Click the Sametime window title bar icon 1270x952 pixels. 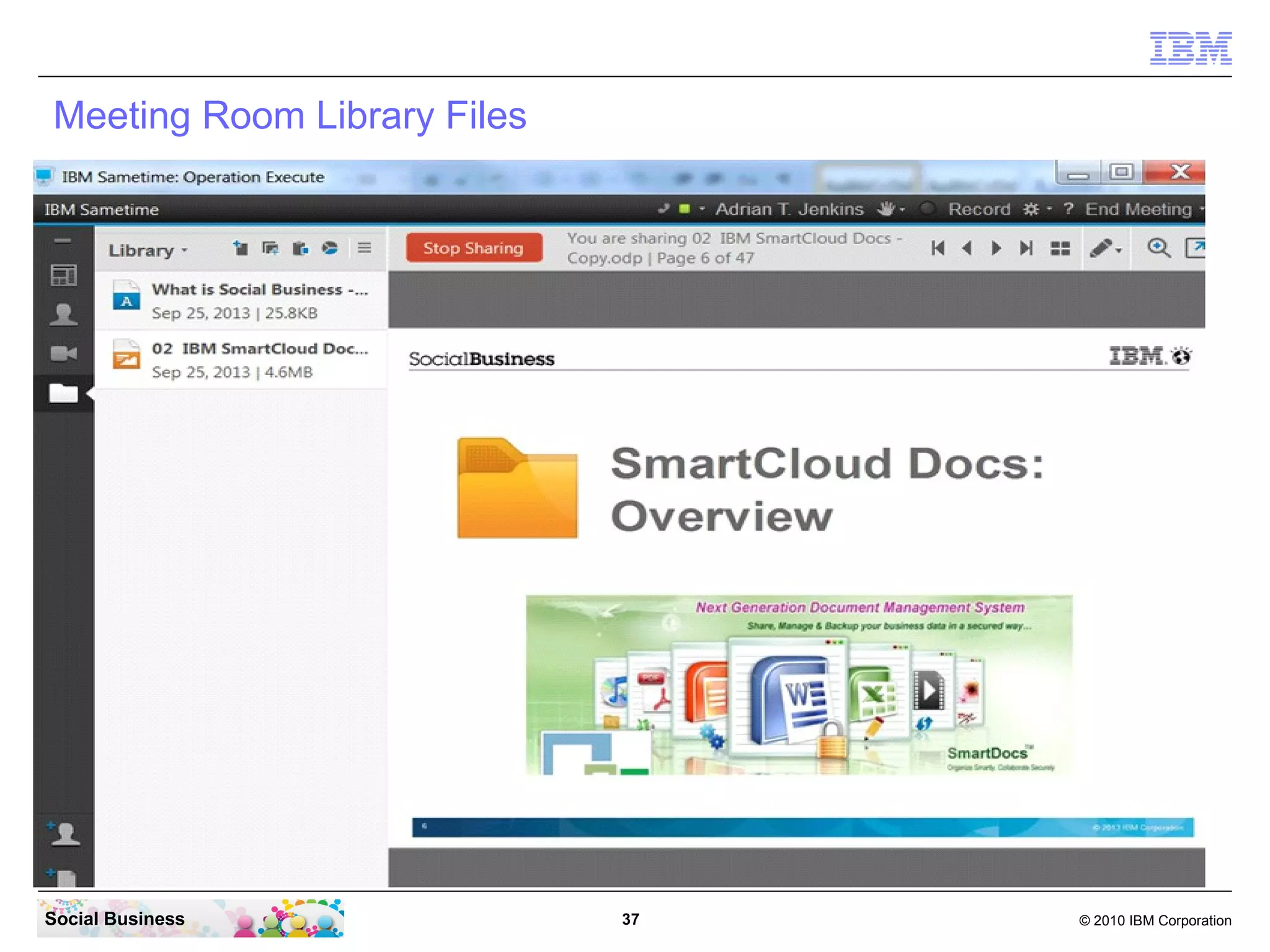coord(44,177)
